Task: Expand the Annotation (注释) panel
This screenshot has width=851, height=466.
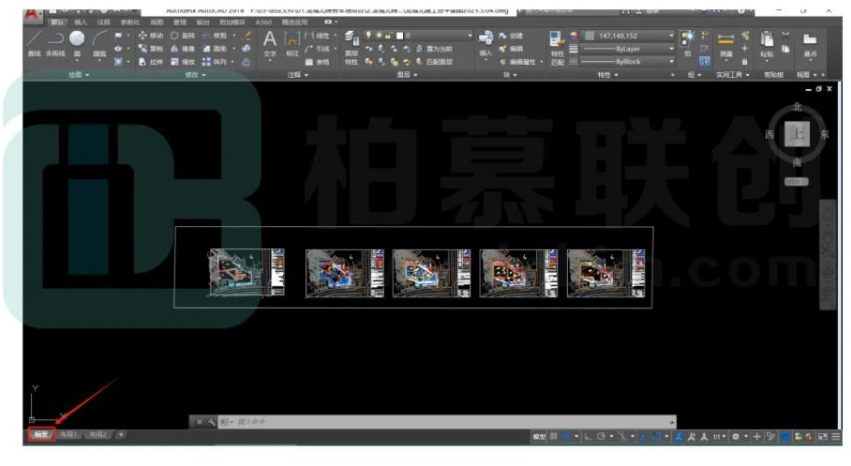Action: pos(297,75)
